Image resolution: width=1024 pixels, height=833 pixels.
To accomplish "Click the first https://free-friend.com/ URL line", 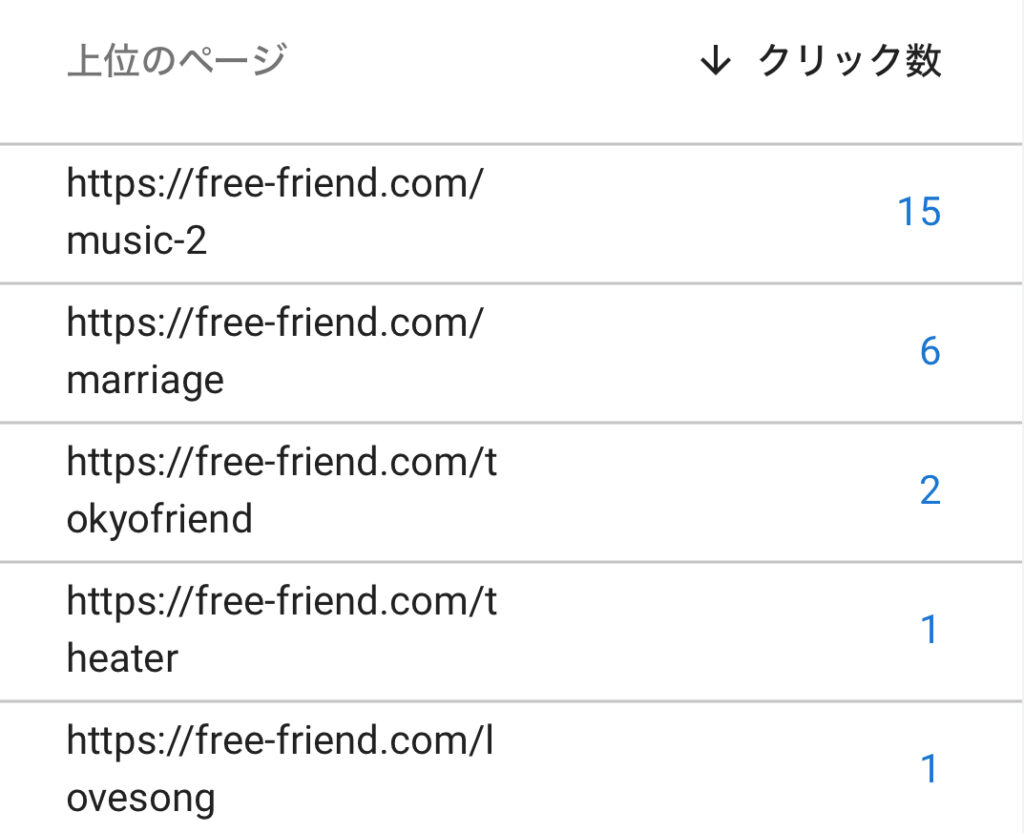I will (275, 183).
